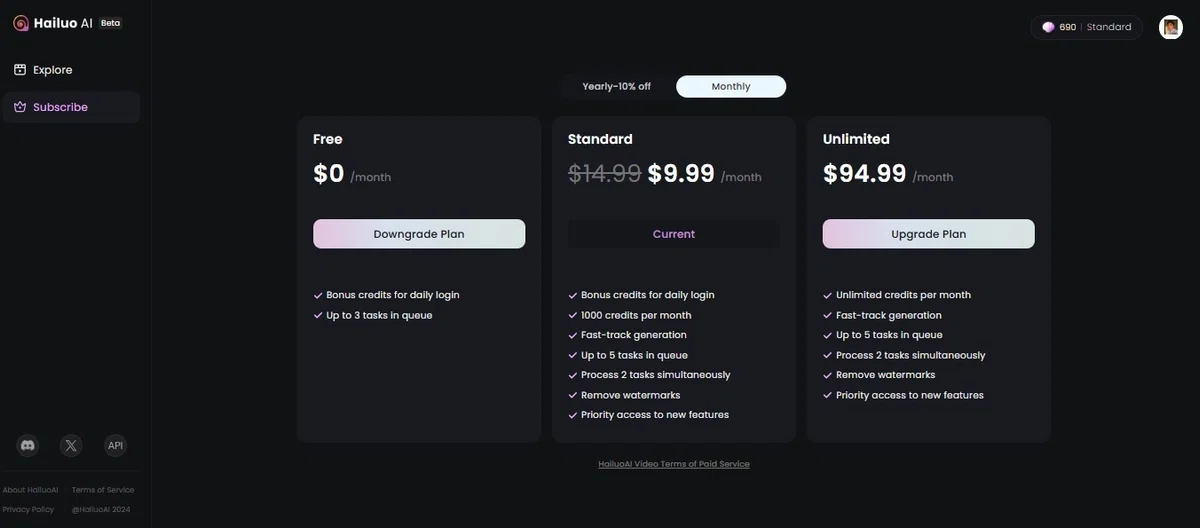Click the Hailuo AI logo icon
Image resolution: width=1200 pixels, height=528 pixels.
point(20,23)
